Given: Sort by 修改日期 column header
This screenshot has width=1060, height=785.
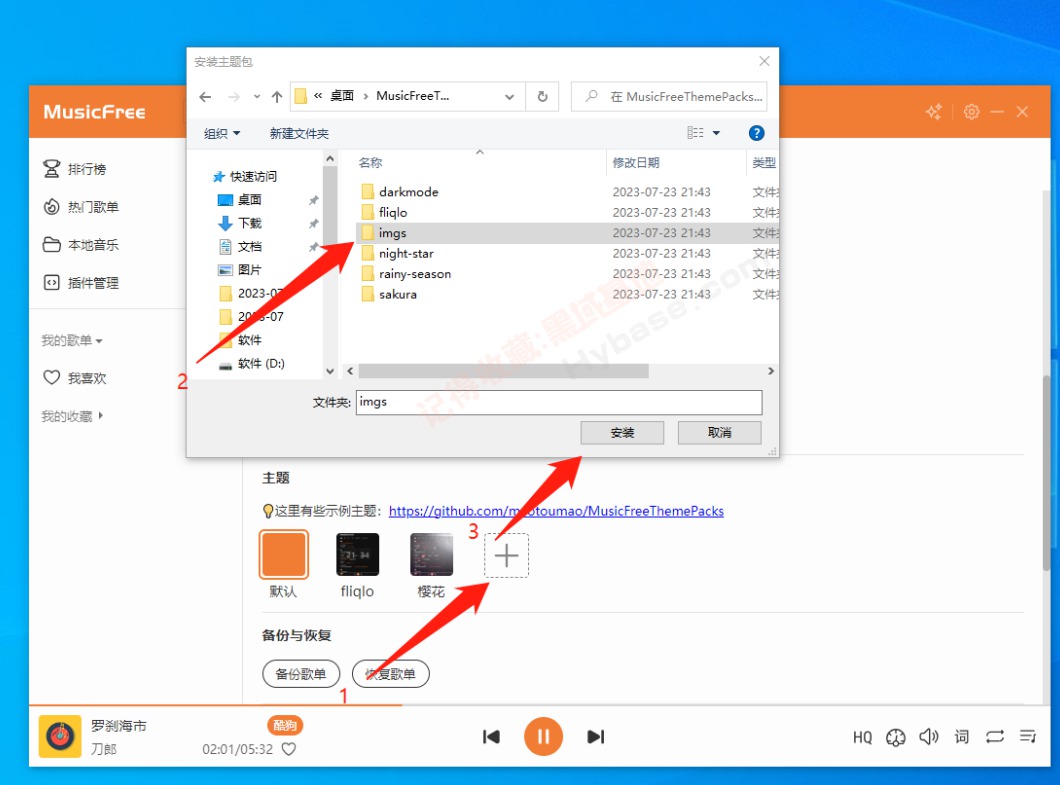Looking at the screenshot, I should pyautogui.click(x=635, y=163).
